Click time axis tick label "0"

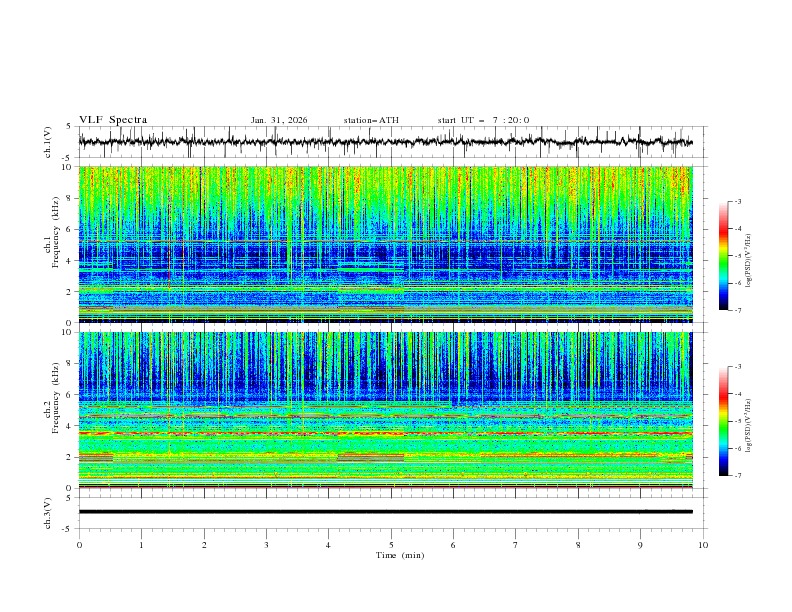tap(79, 545)
